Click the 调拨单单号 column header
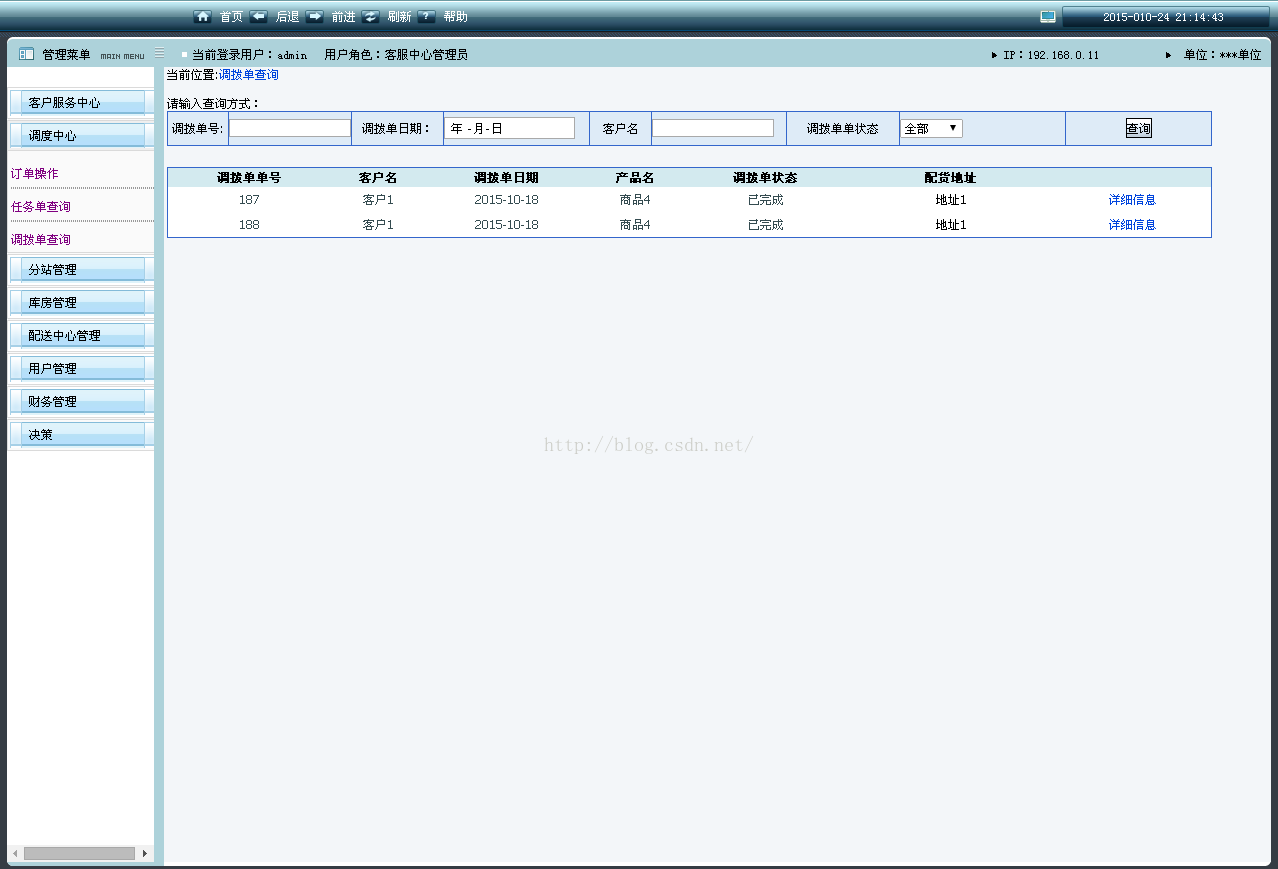This screenshot has height=869, width=1278. click(x=249, y=178)
